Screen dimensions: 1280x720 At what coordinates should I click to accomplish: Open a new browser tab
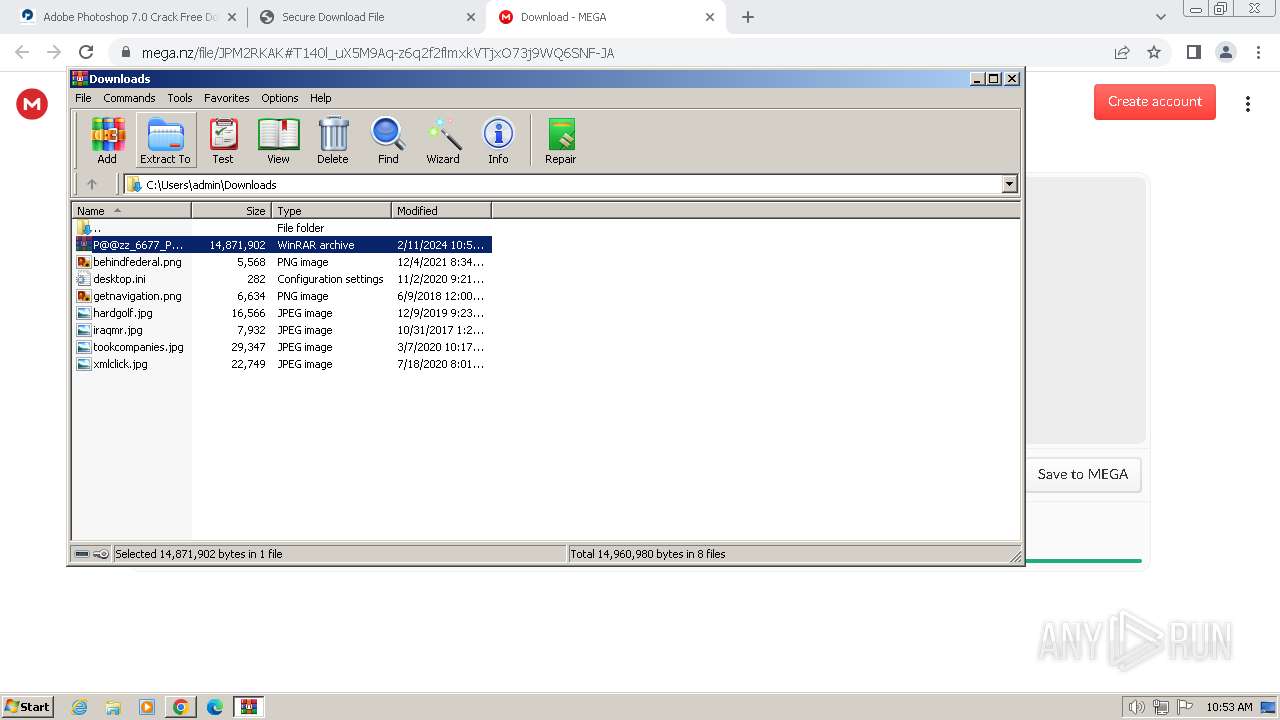pyautogui.click(x=748, y=17)
